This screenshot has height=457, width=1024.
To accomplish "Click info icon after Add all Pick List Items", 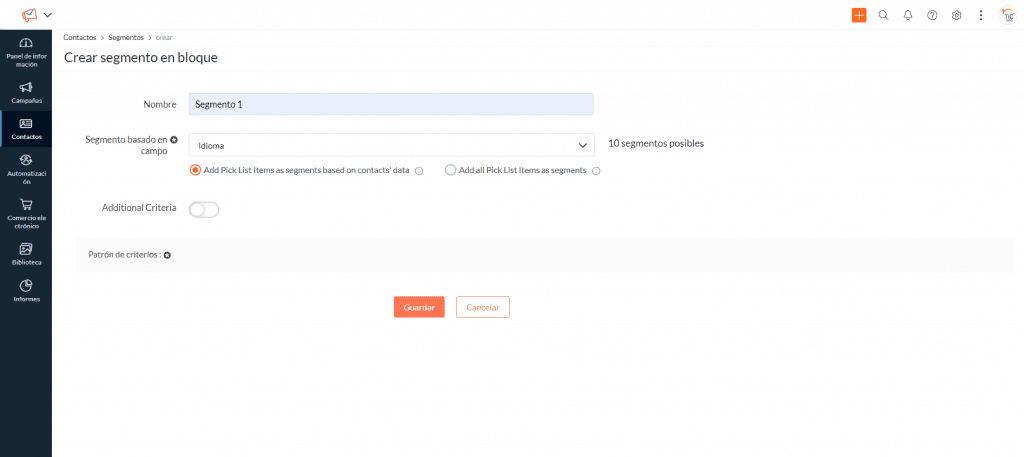I will [596, 171].
